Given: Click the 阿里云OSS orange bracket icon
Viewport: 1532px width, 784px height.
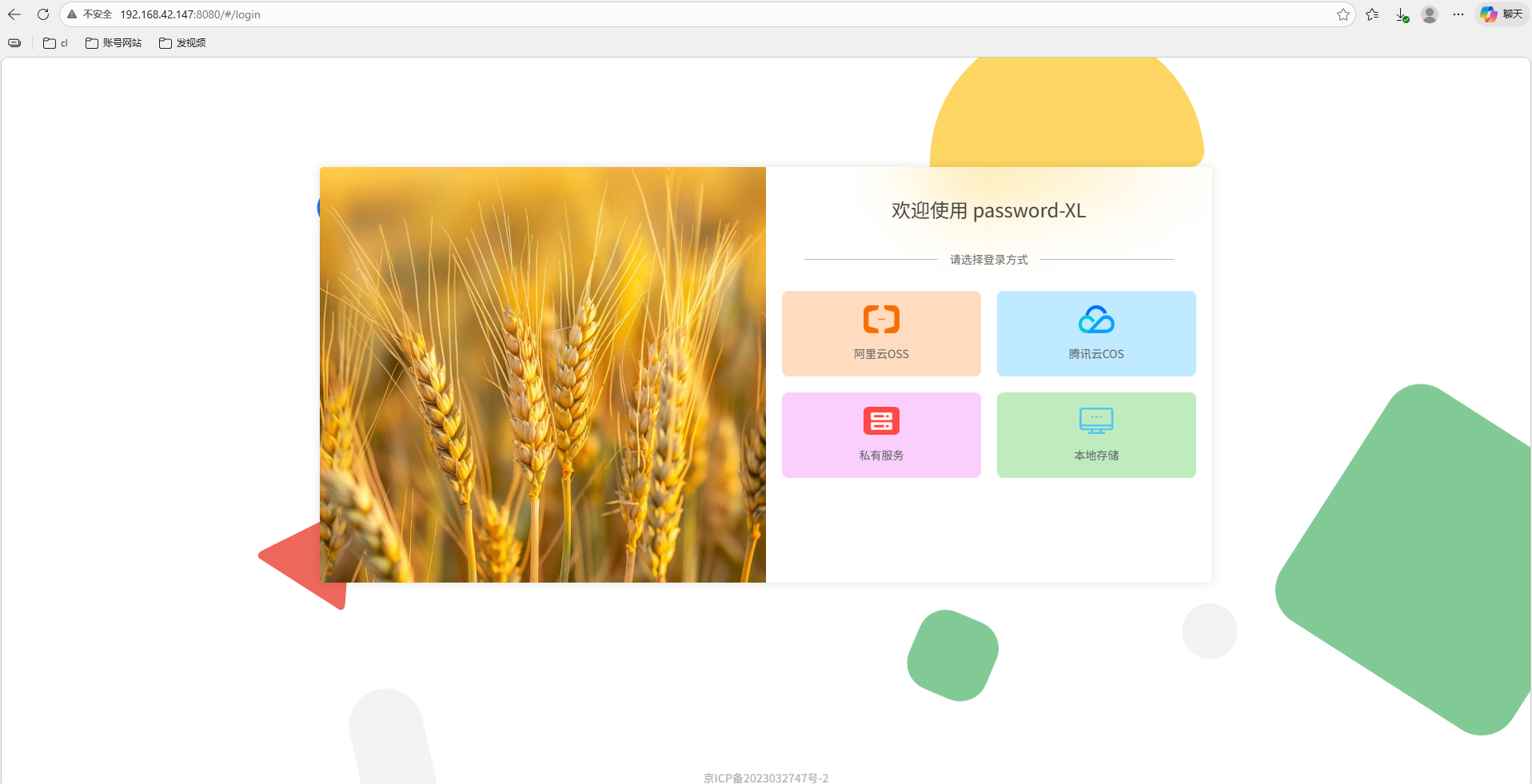Looking at the screenshot, I should click(x=881, y=319).
